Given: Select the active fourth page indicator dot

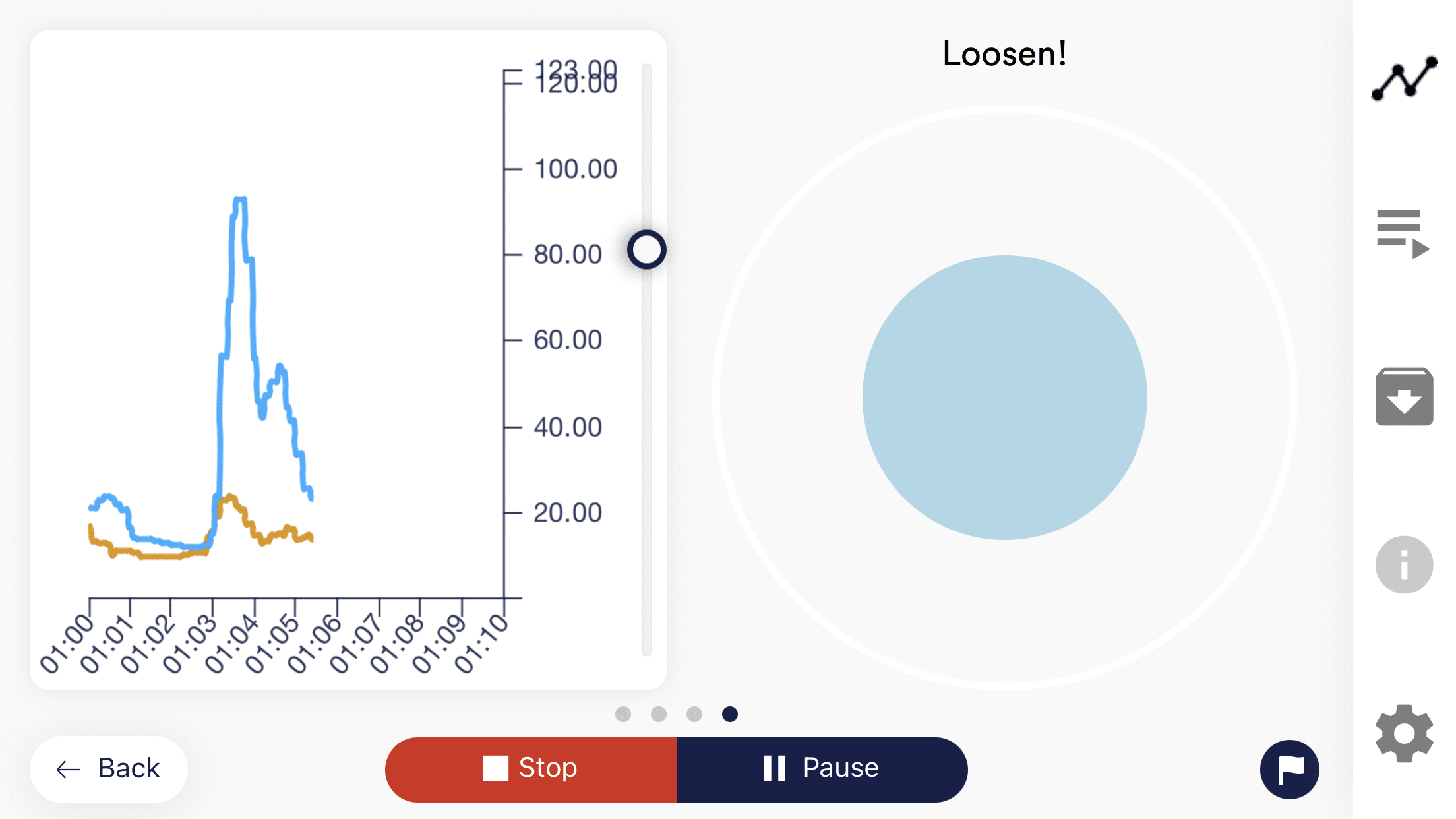Looking at the screenshot, I should tap(729, 713).
